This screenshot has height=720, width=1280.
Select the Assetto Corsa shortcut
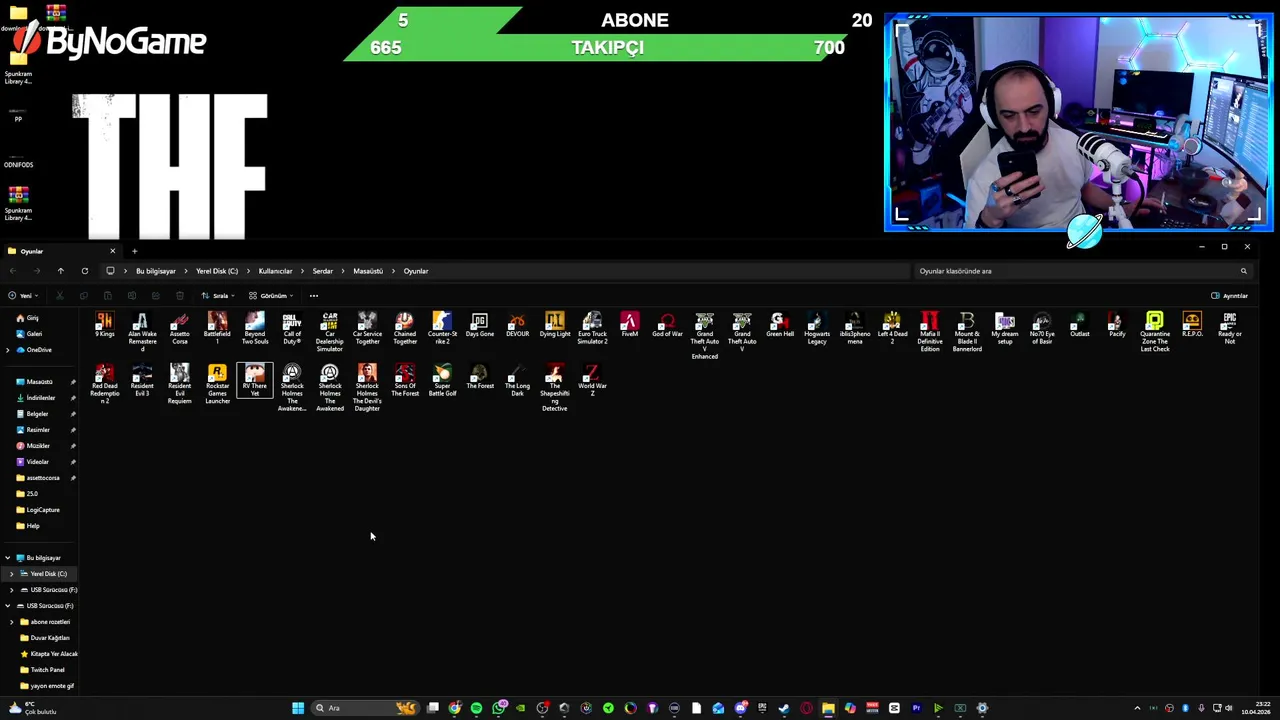click(180, 328)
